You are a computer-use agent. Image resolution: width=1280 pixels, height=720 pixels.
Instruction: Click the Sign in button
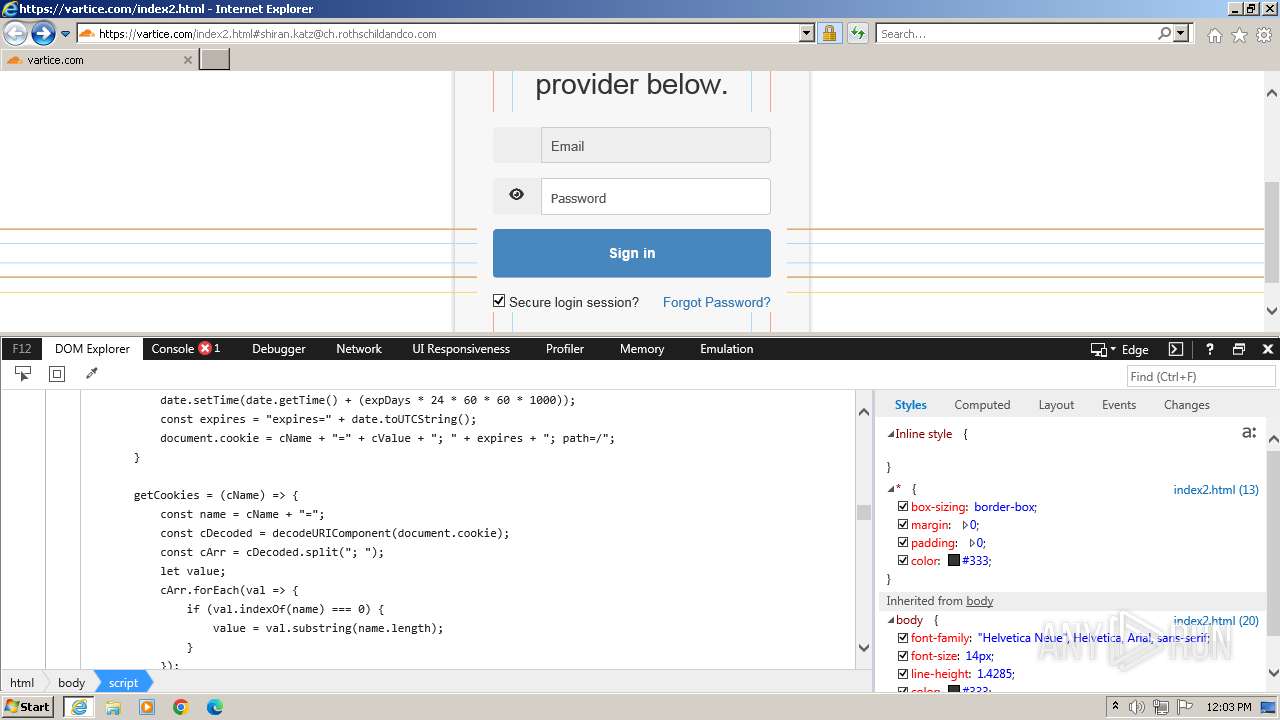pyautogui.click(x=632, y=253)
